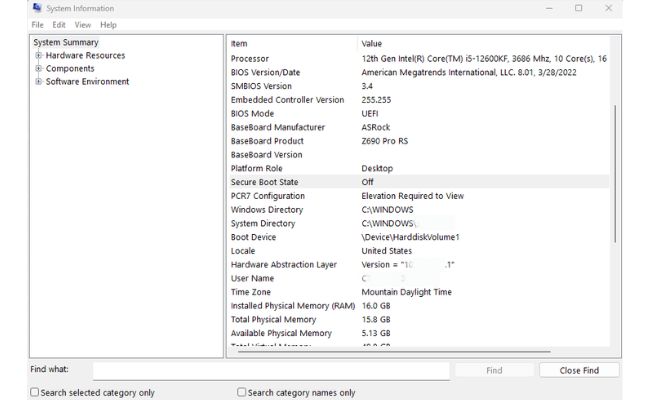Click the value 5.13 GB

[x=376, y=333]
